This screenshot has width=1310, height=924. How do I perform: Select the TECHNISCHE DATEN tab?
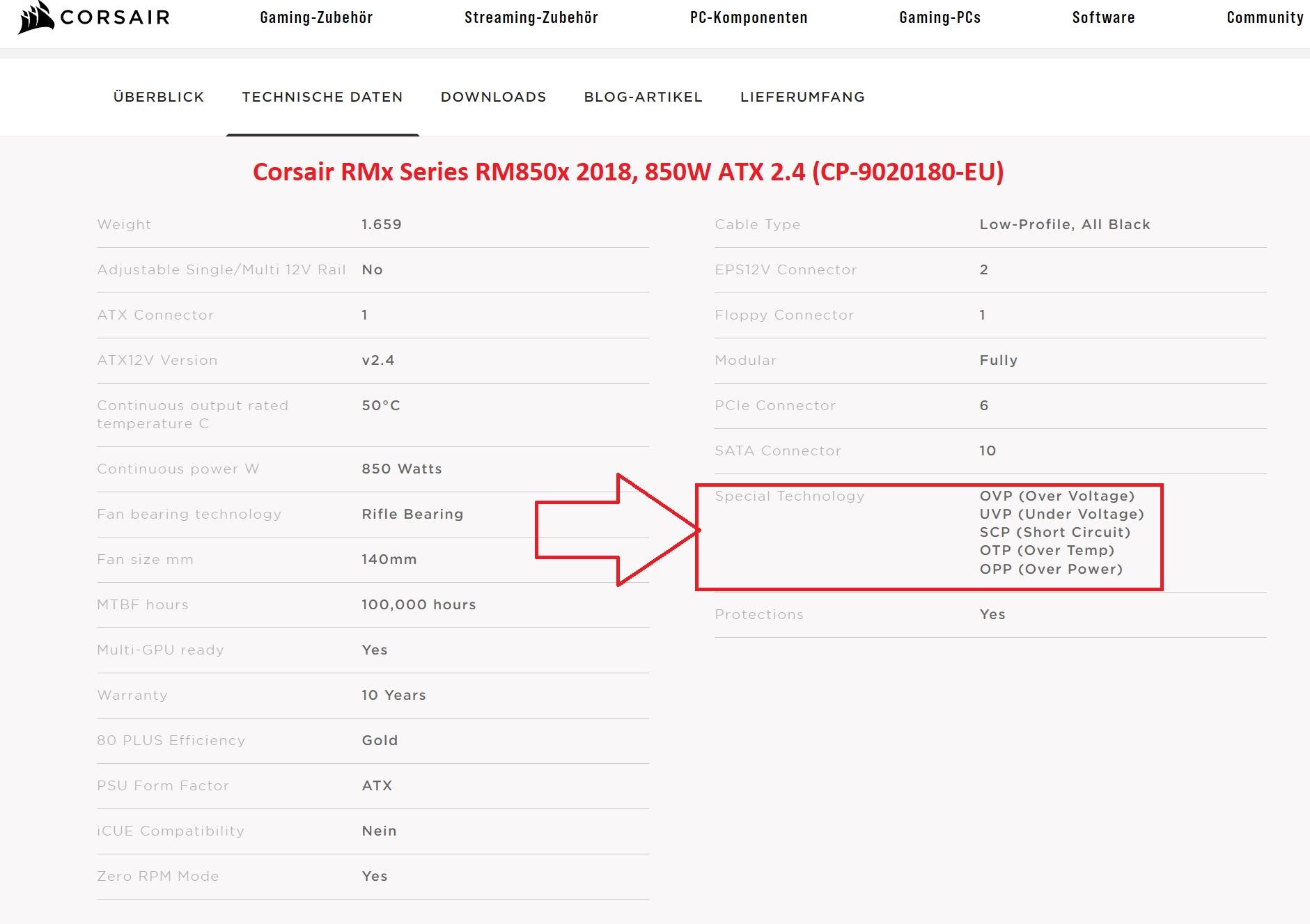tap(322, 97)
